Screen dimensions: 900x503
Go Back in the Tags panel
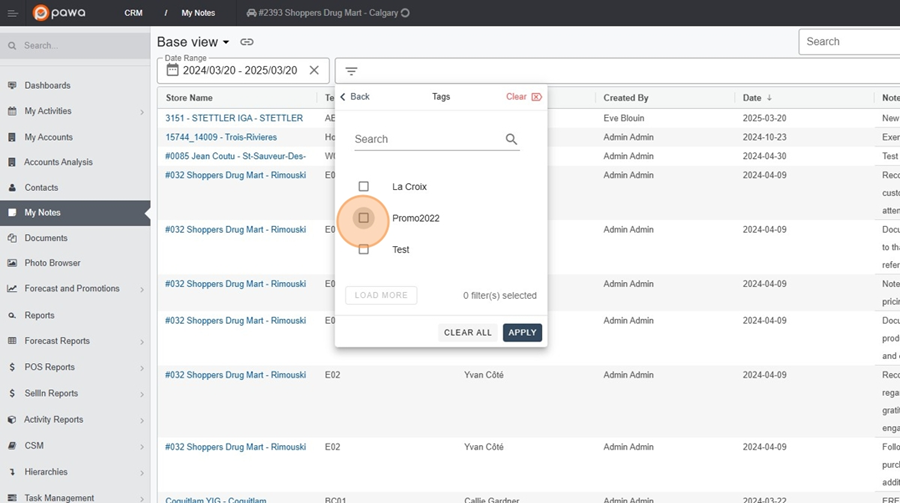point(355,96)
